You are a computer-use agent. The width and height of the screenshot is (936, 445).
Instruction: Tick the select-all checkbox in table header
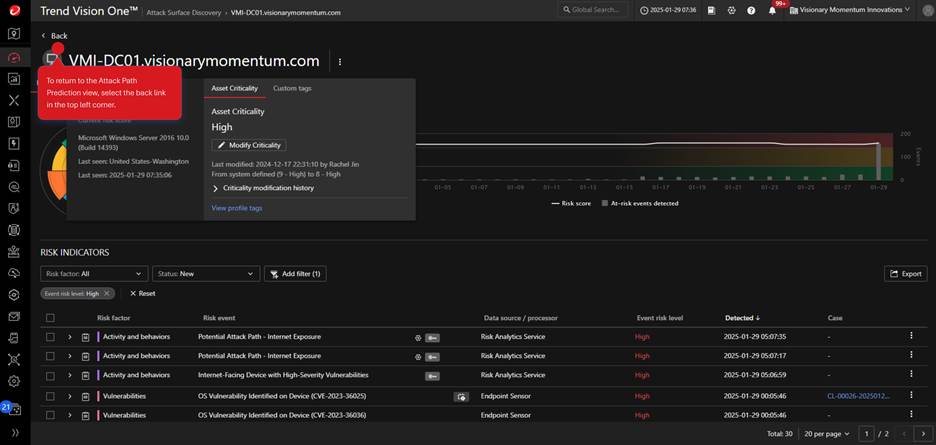50,318
